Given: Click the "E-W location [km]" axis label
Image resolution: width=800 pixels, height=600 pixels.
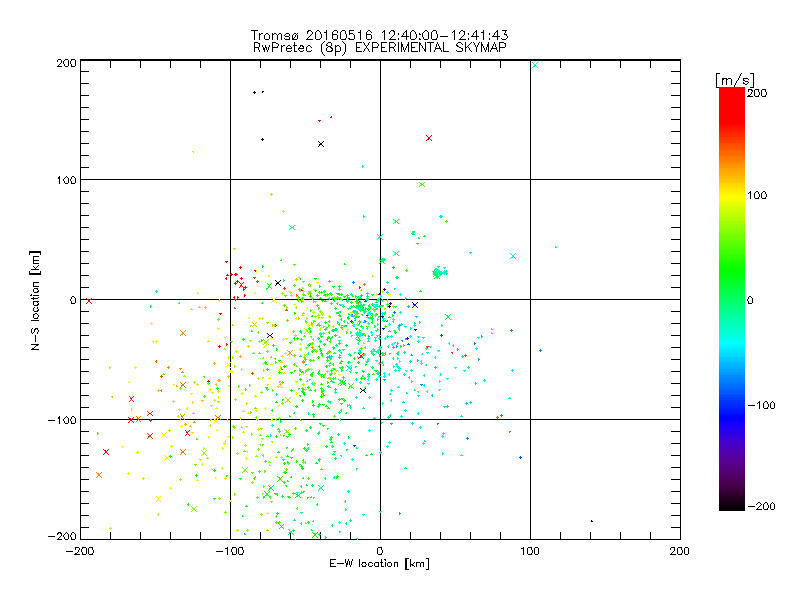Looking at the screenshot, I should [x=379, y=563].
